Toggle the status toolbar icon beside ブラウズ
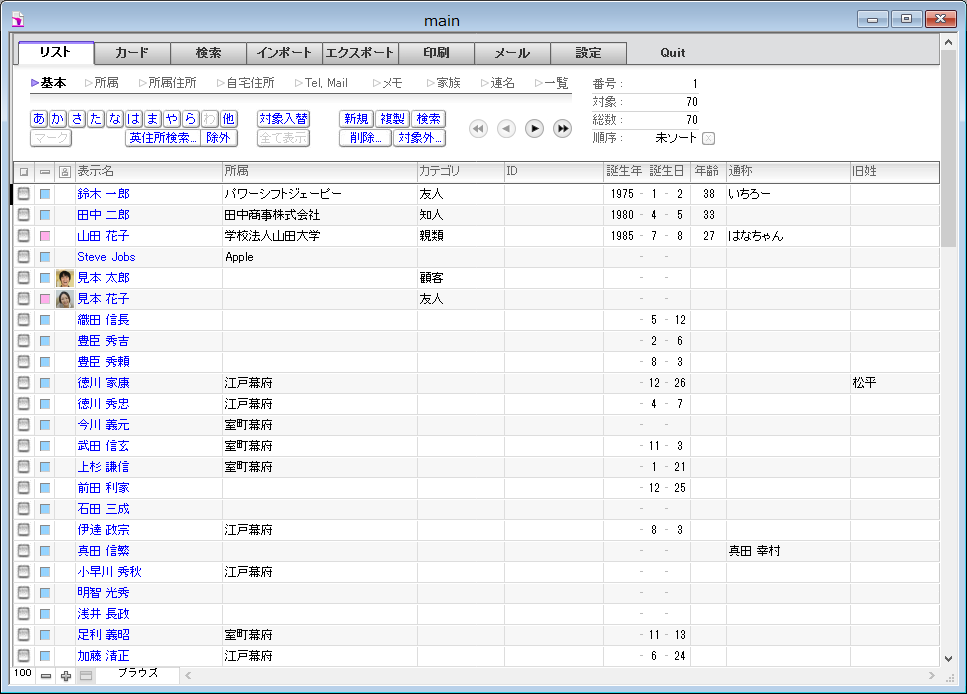The width and height of the screenshot is (967, 694). tap(86, 676)
